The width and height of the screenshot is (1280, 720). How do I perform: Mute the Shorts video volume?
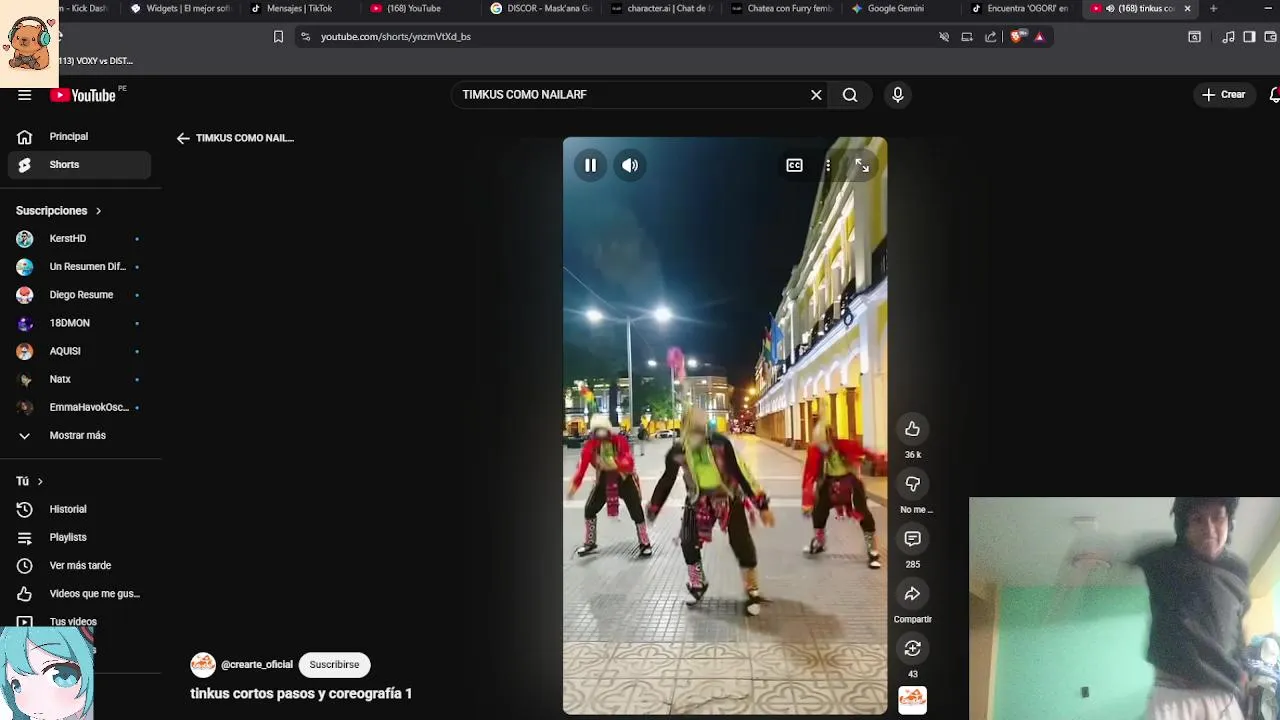630,165
